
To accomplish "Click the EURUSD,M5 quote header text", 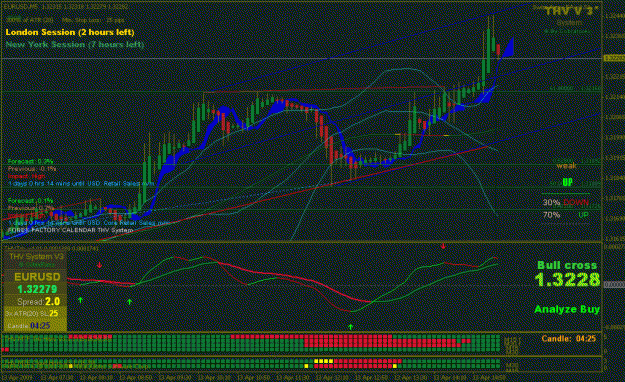I will [x=66, y=7].
